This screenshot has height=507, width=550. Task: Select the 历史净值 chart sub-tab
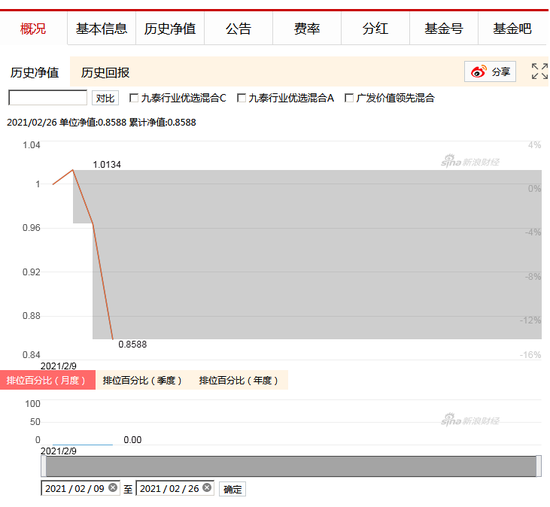tap(34, 73)
